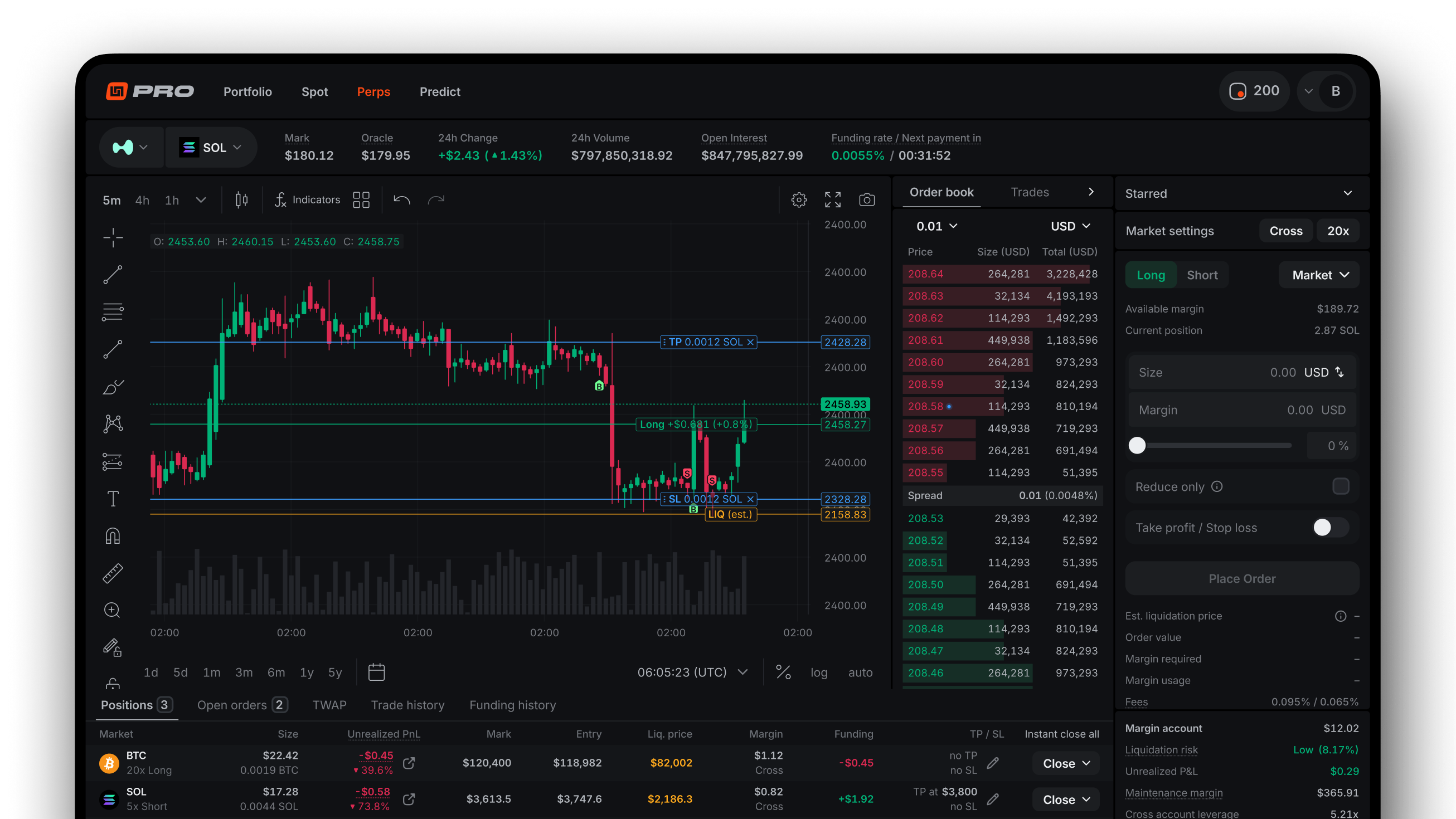
Task: Select the 5m chart interval
Action: coord(111,200)
